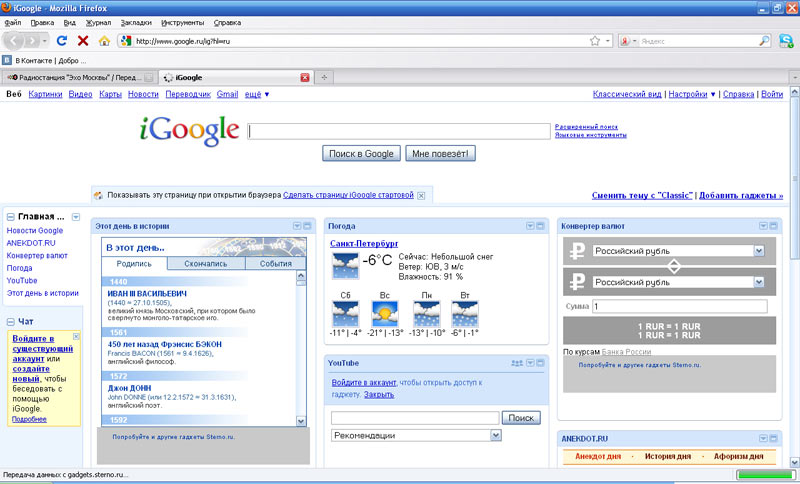Minimize the YouTube gadget
800x484 pixels.
coord(540,363)
